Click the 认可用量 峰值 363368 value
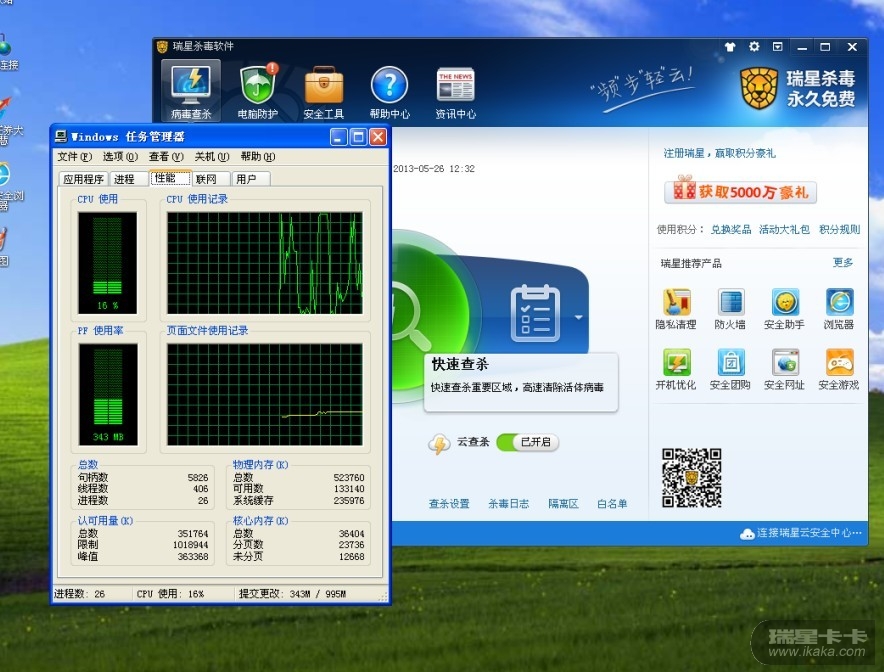The height and width of the screenshot is (672, 884). [192, 556]
